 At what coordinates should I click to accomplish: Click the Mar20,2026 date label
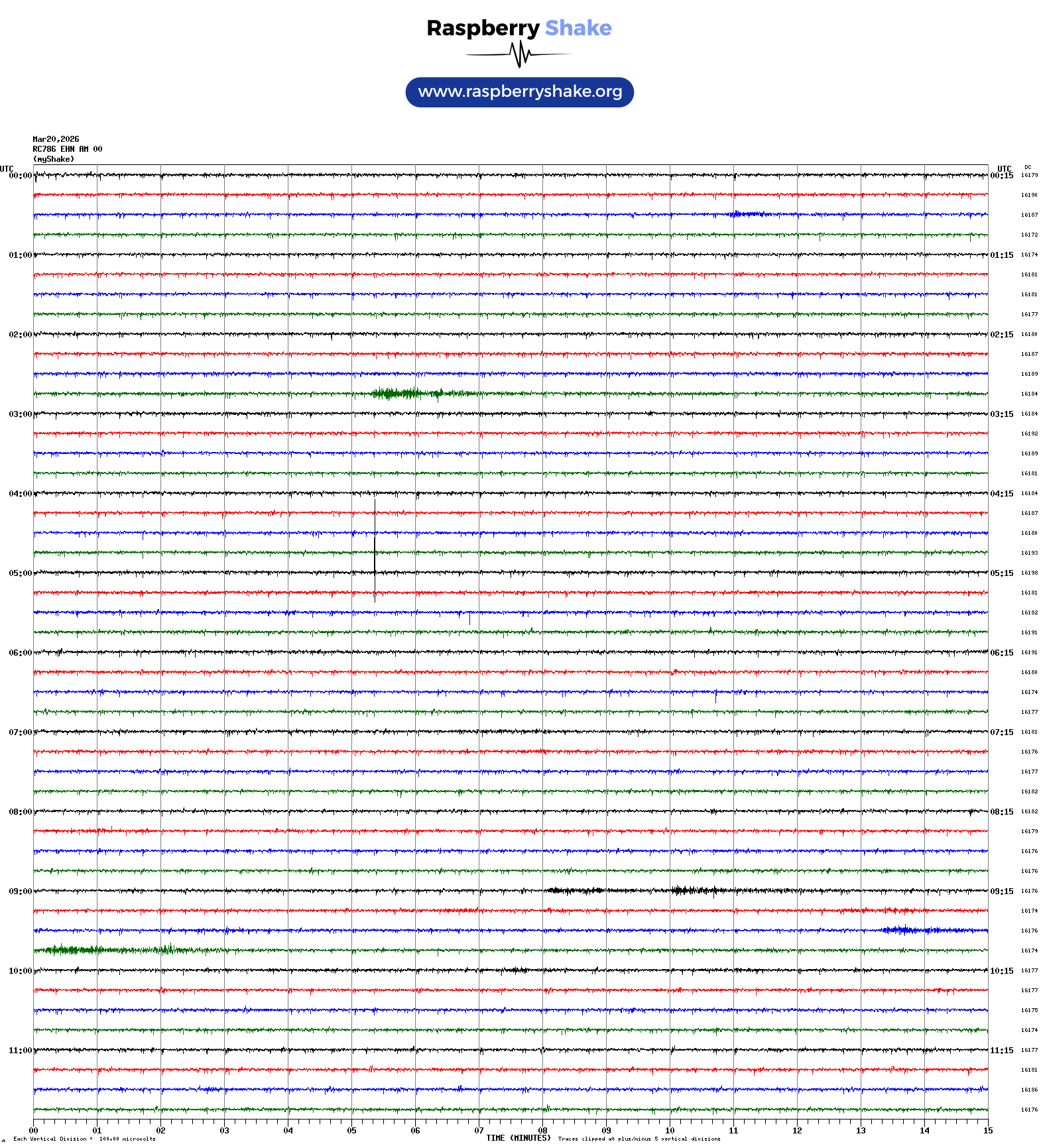[x=56, y=139]
